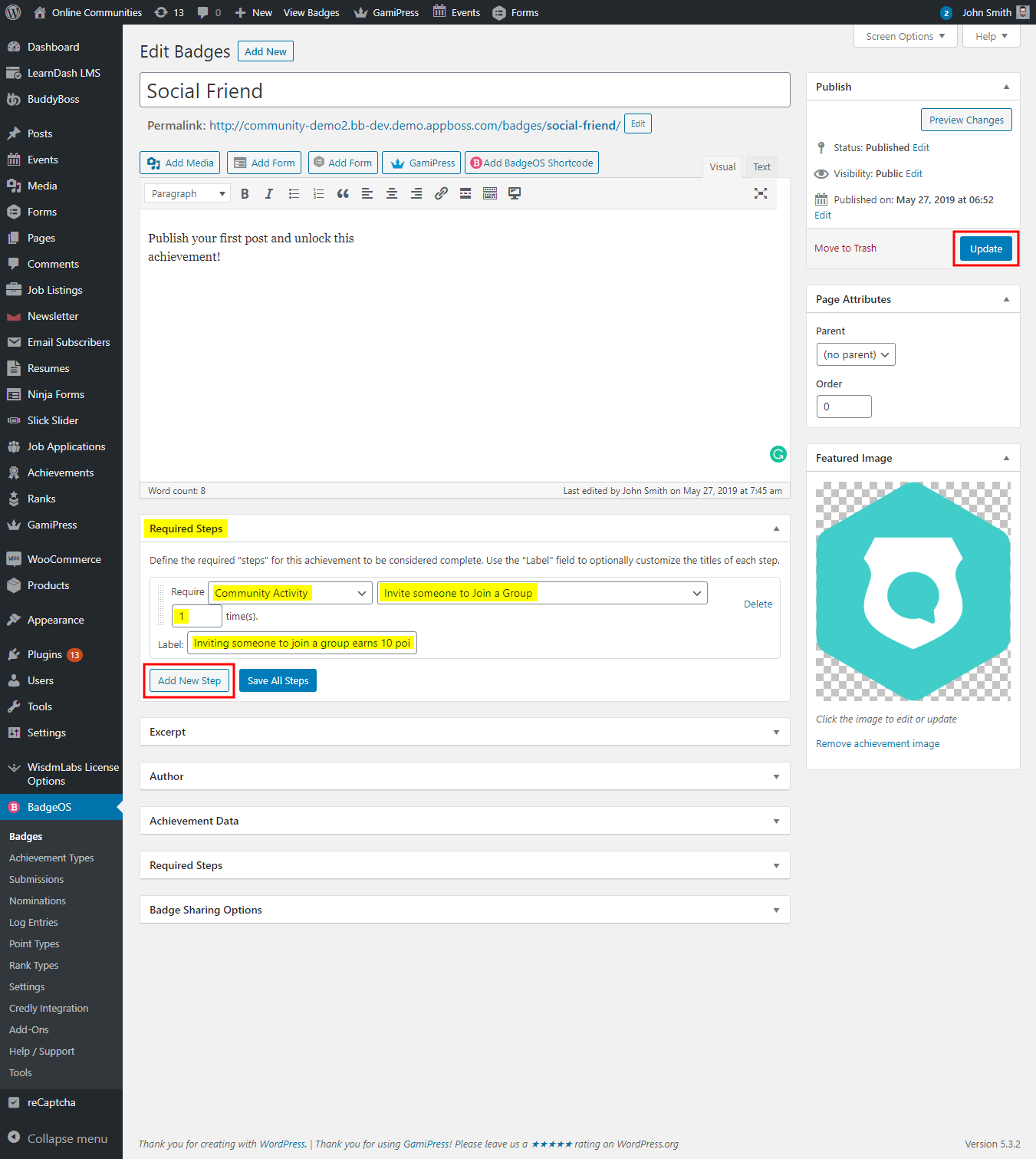Toggle bold formatting in editor toolbar

pos(245,194)
